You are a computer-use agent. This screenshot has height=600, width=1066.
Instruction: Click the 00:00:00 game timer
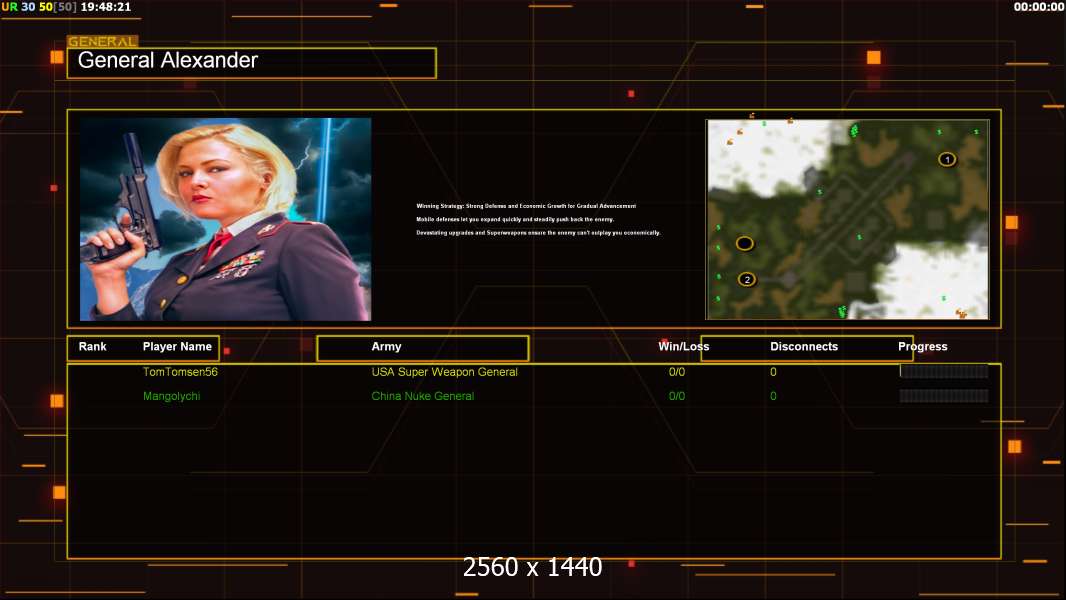point(1039,7)
